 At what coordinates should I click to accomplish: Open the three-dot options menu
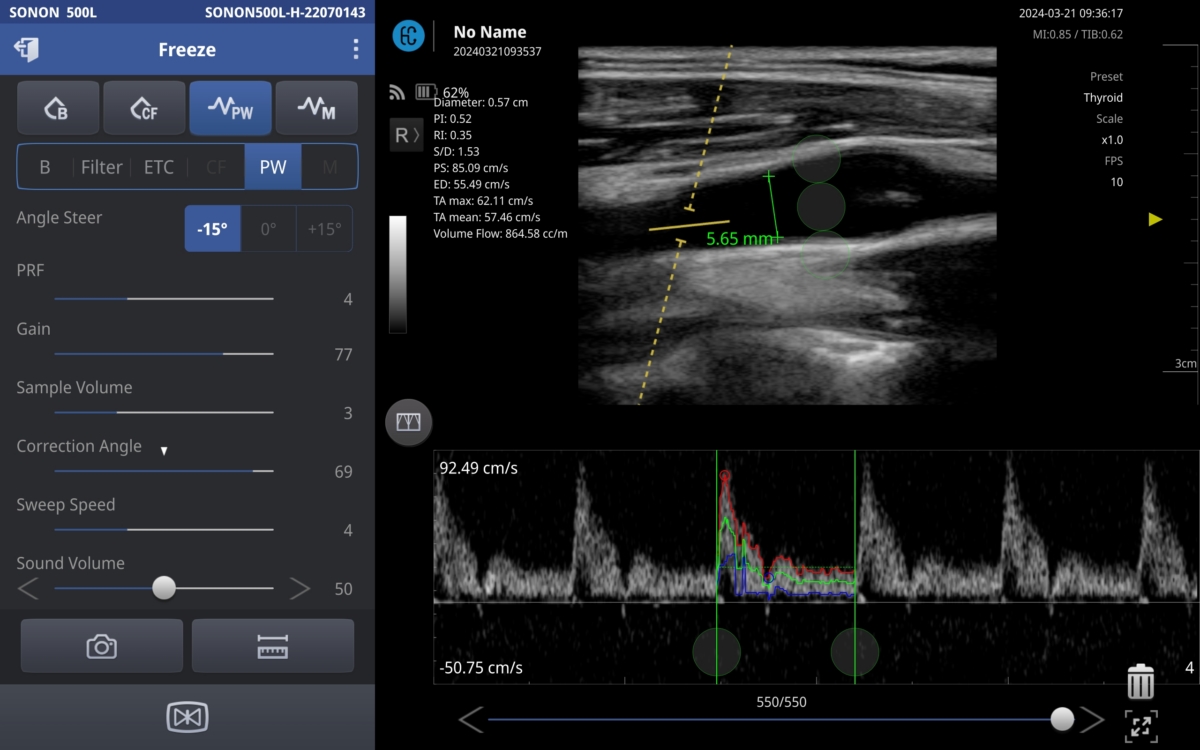point(356,49)
